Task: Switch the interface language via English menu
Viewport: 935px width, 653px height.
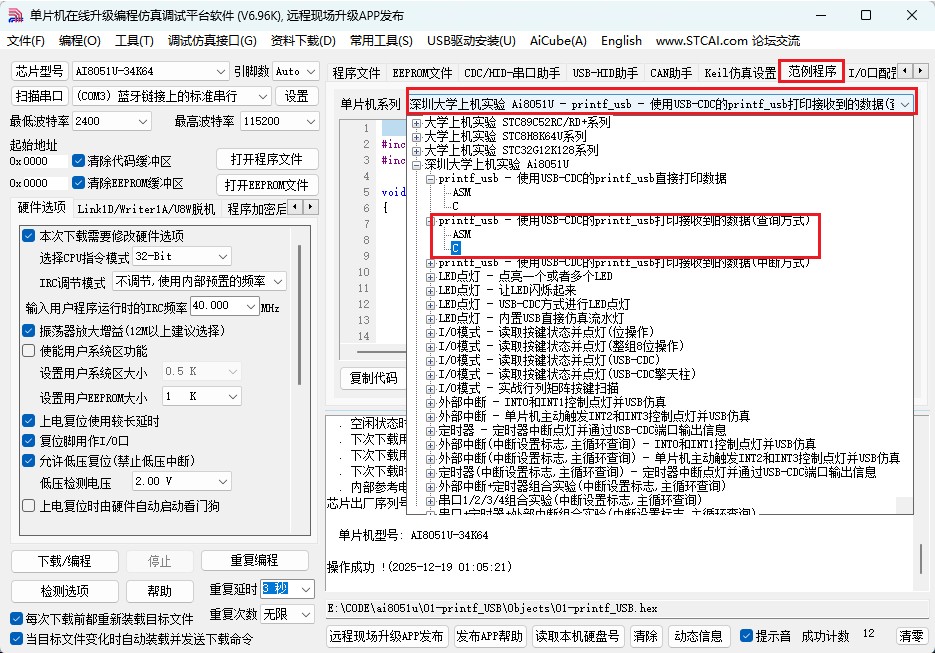Action: 621,41
